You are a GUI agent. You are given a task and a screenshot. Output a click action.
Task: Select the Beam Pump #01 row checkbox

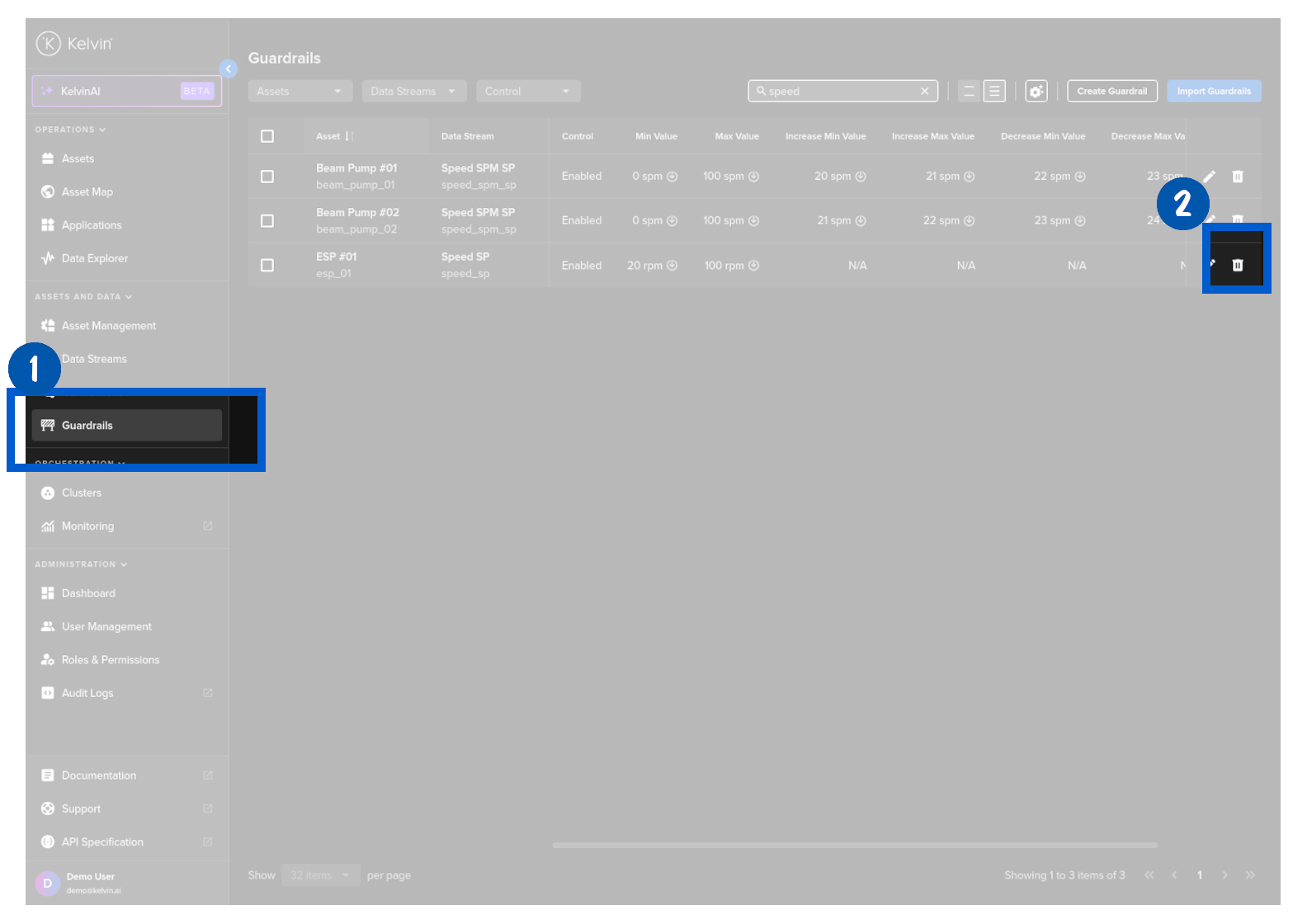point(267,177)
